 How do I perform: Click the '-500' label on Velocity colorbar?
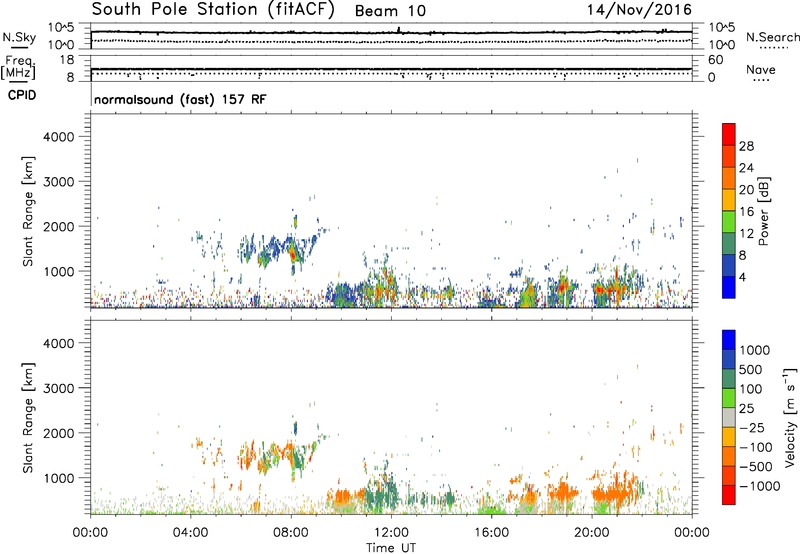tap(756, 467)
